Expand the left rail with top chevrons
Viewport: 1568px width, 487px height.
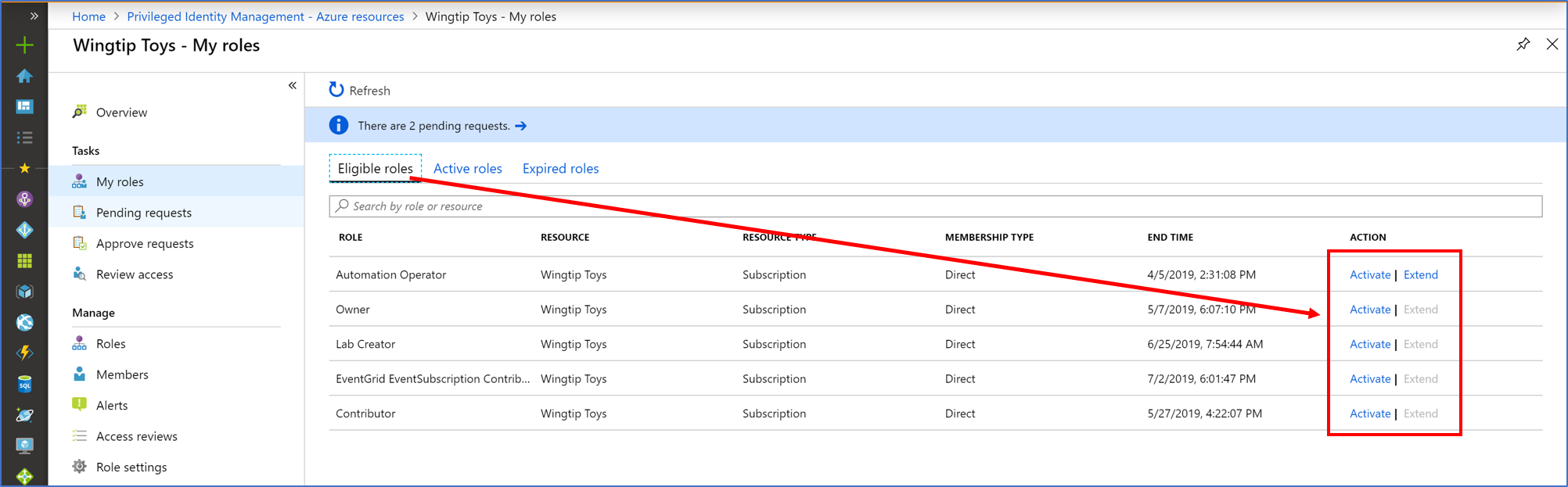point(34,16)
